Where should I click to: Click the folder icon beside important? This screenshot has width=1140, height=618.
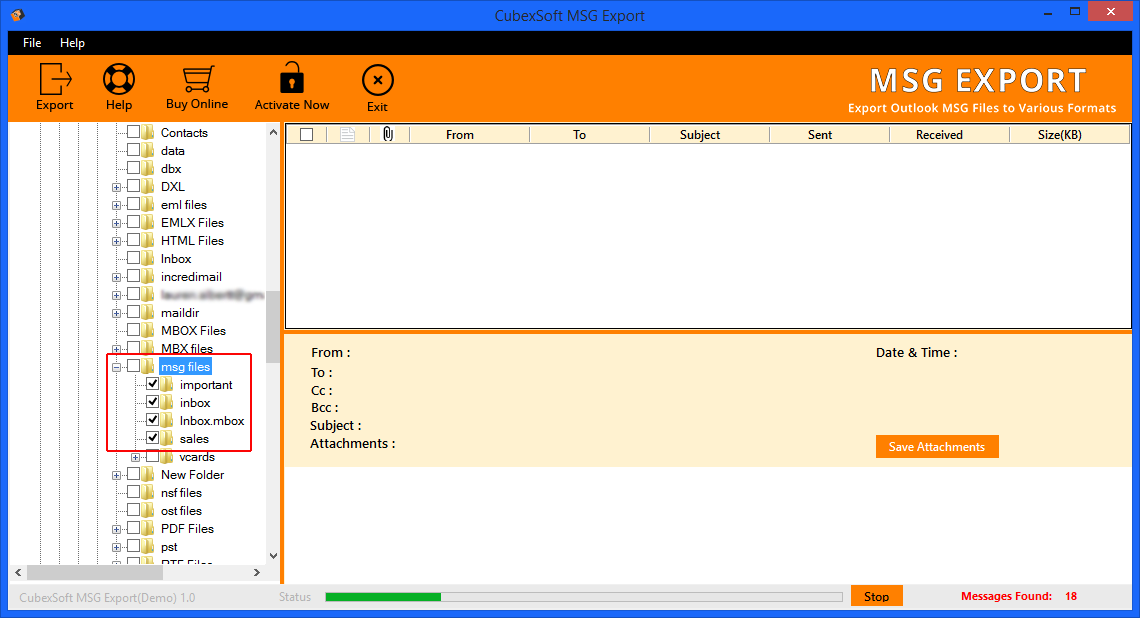tap(167, 385)
